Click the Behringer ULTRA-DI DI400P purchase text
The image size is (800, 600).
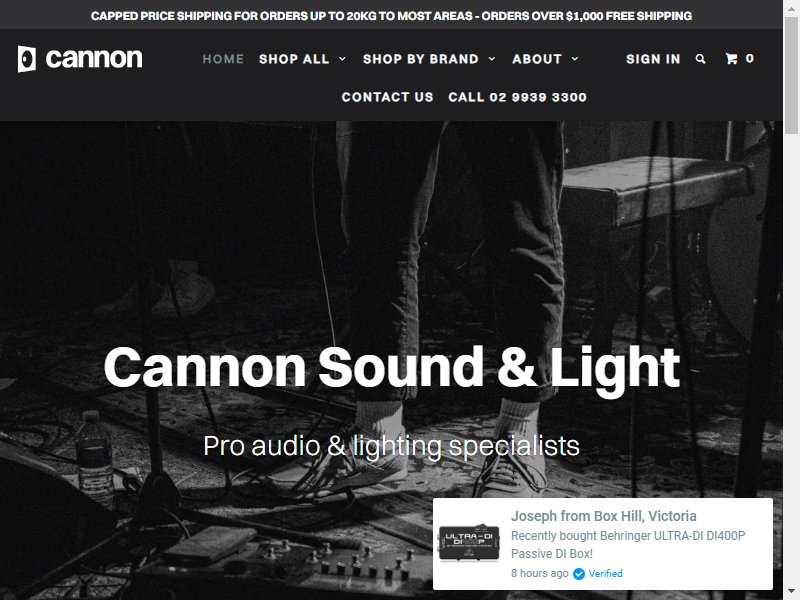(628, 544)
